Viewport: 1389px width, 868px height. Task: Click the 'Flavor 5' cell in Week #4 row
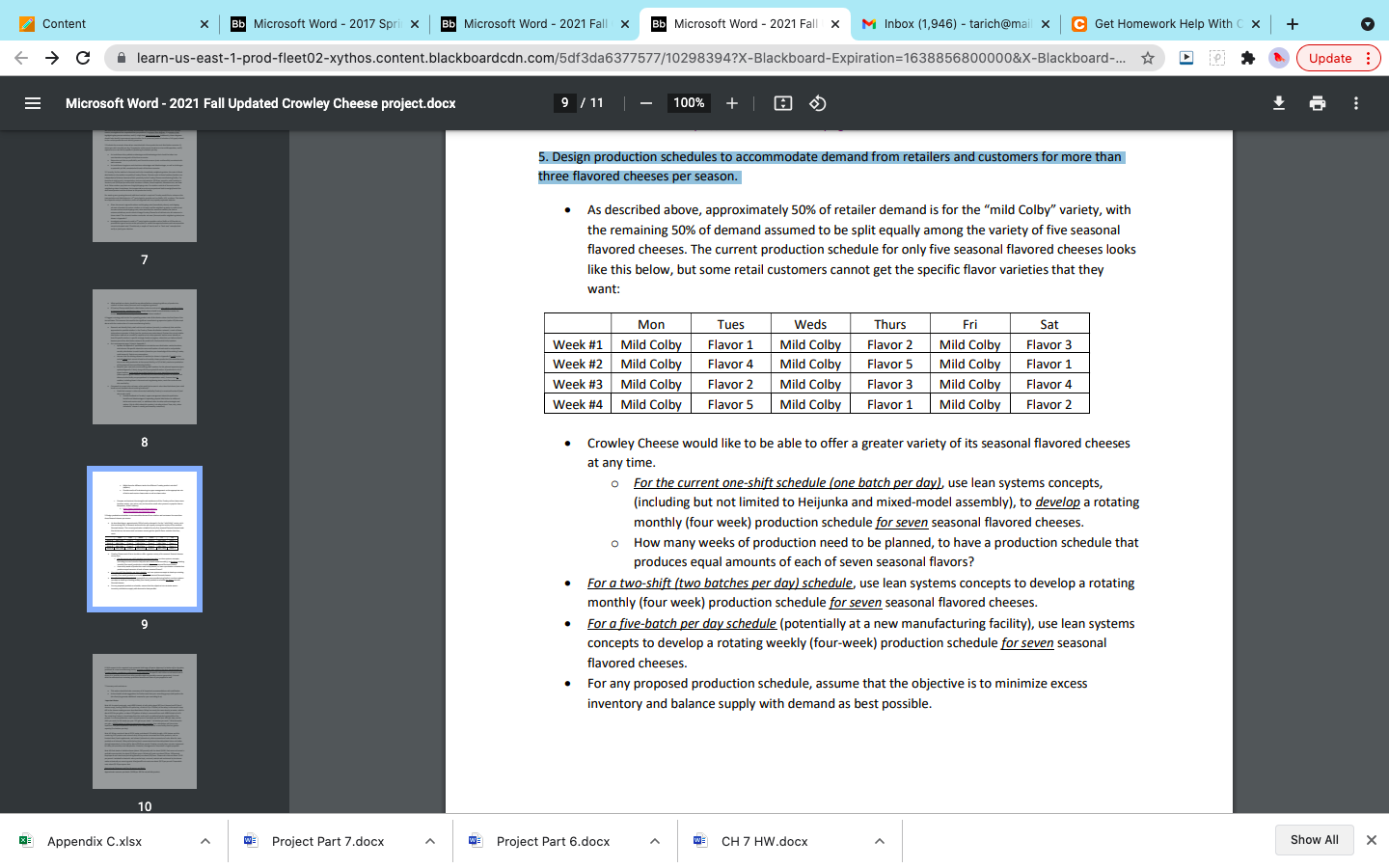(730, 404)
